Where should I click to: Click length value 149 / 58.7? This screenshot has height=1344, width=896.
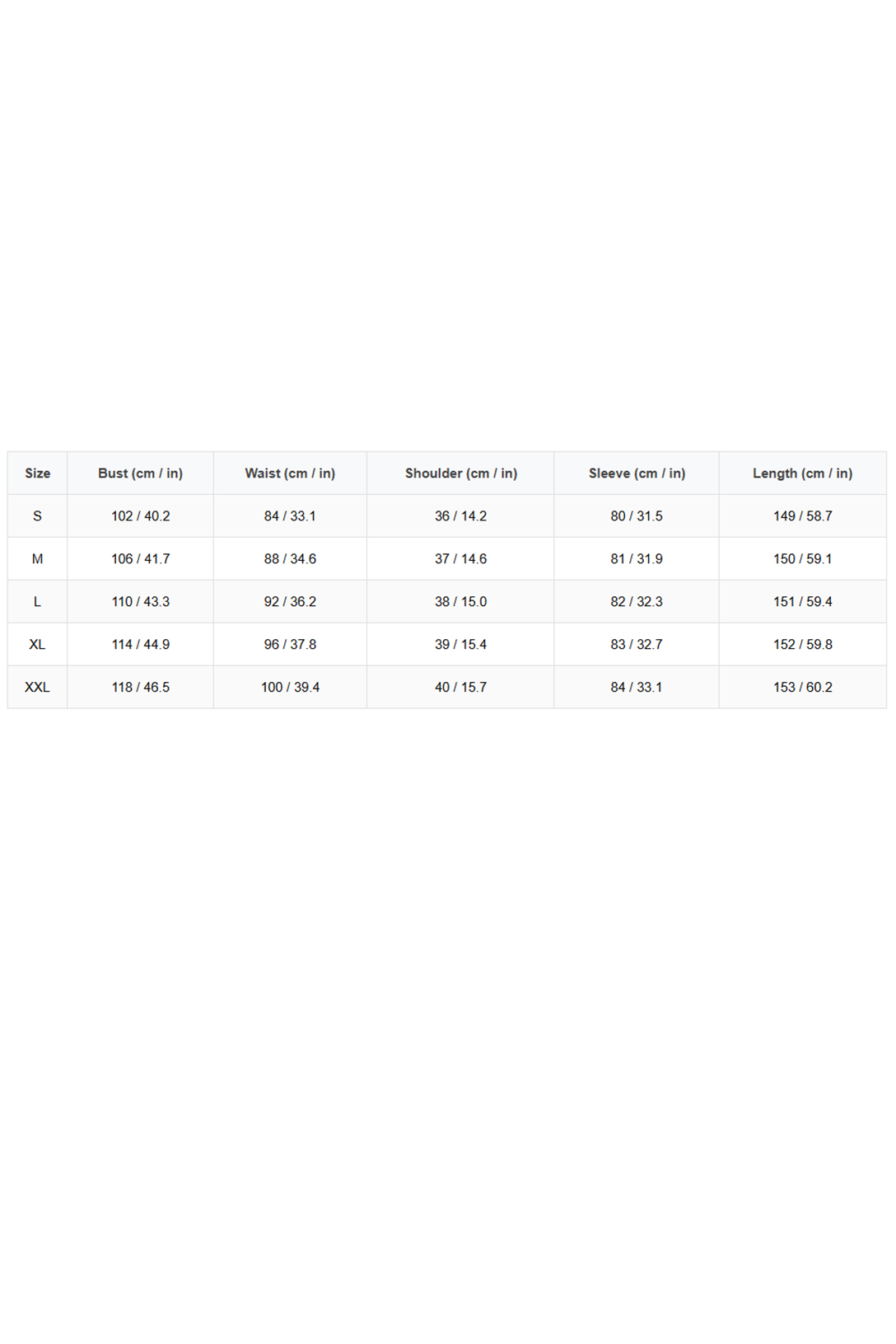point(803,516)
